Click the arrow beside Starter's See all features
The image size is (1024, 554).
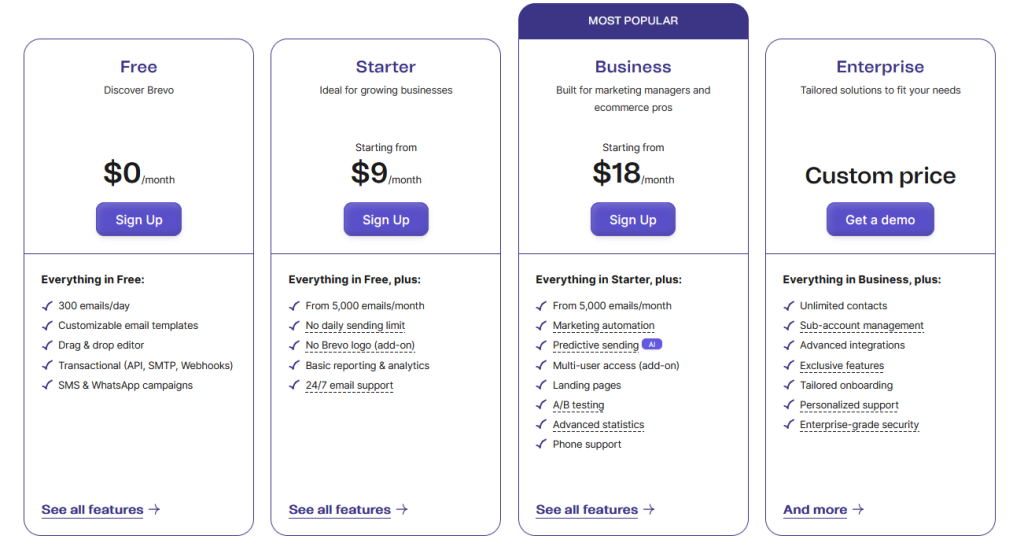click(402, 510)
